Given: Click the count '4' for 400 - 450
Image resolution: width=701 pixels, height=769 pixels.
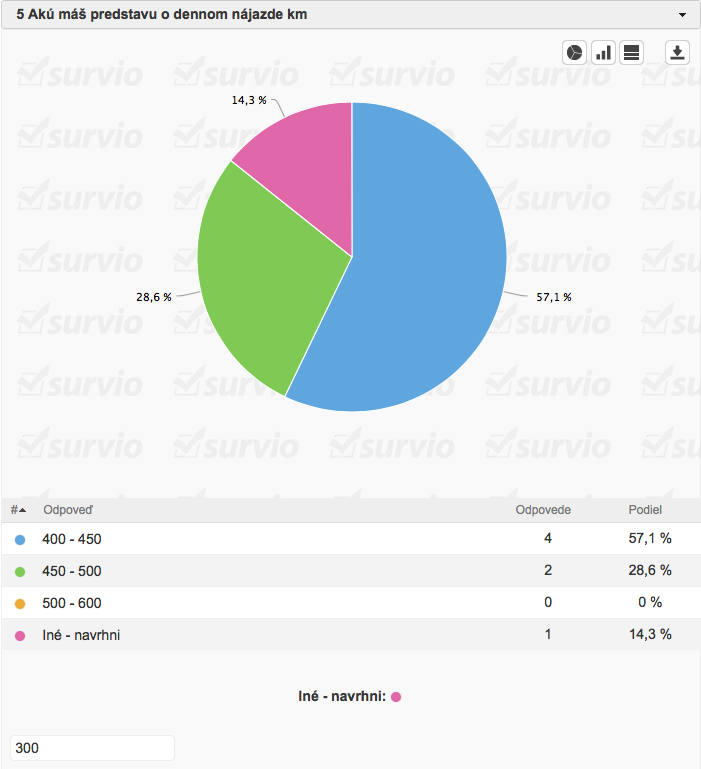Looking at the screenshot, I should coord(548,538).
